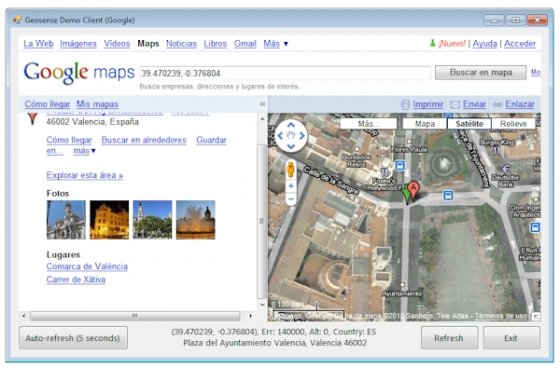This screenshot has width=560, height=368.
Task: Zoom out with the minus button
Action: tap(291, 199)
